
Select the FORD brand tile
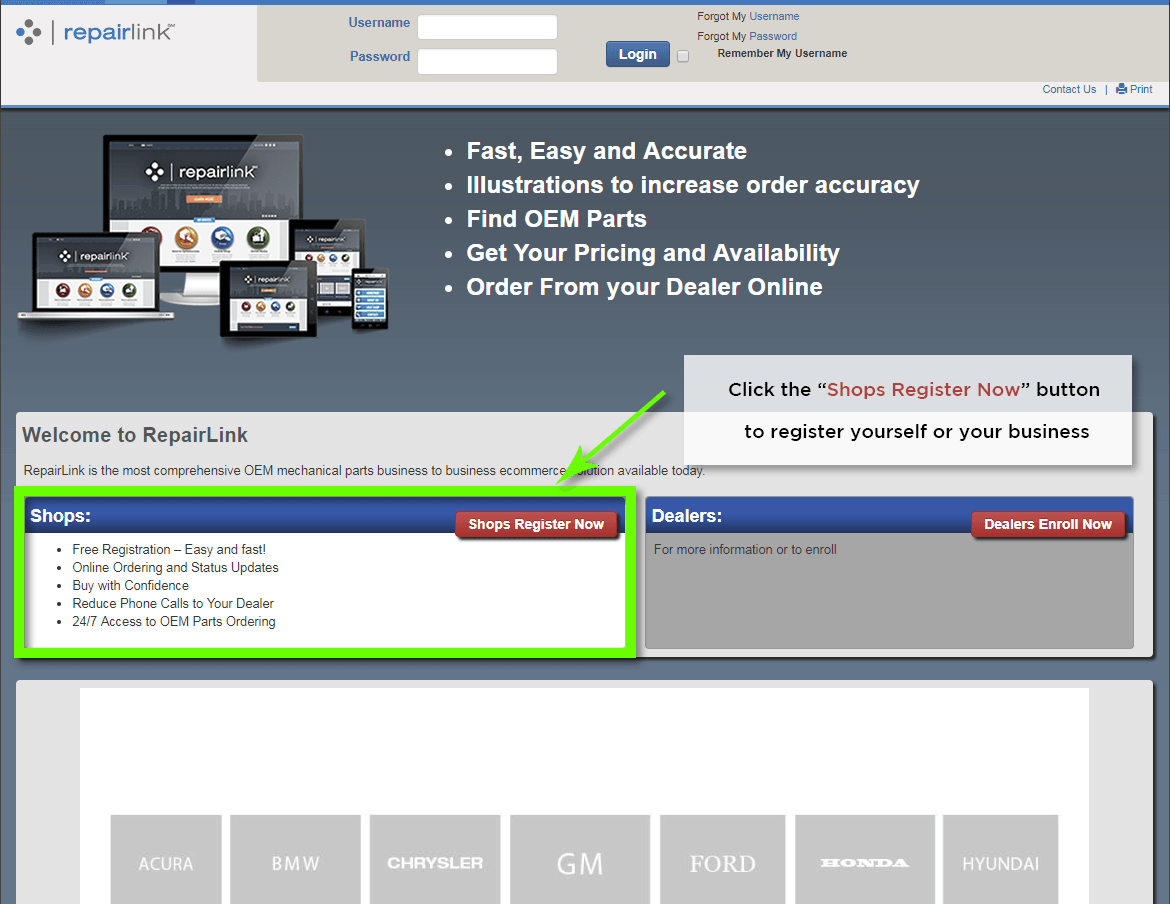click(722, 859)
